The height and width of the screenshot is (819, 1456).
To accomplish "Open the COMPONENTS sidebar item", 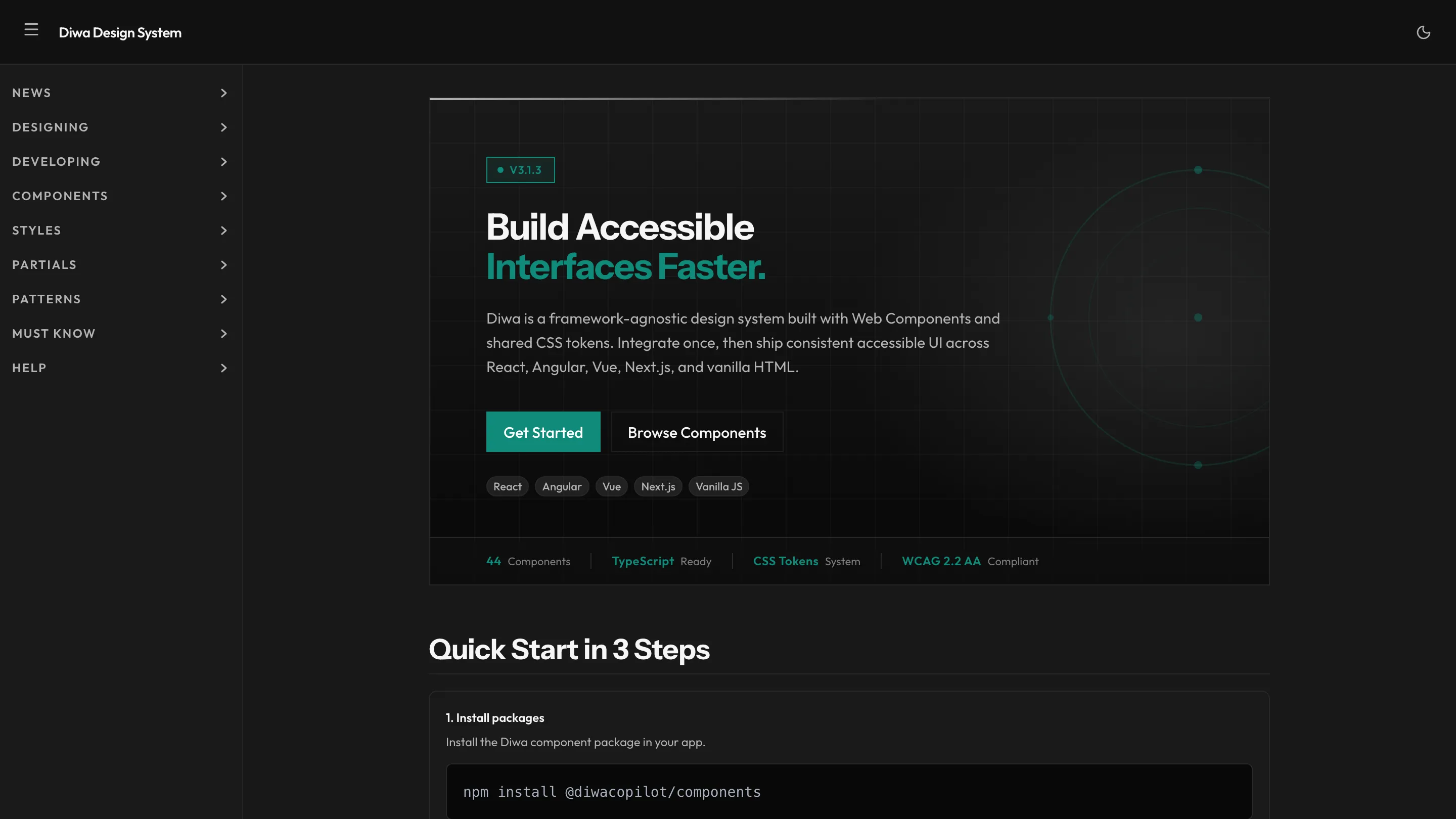I will point(120,196).
